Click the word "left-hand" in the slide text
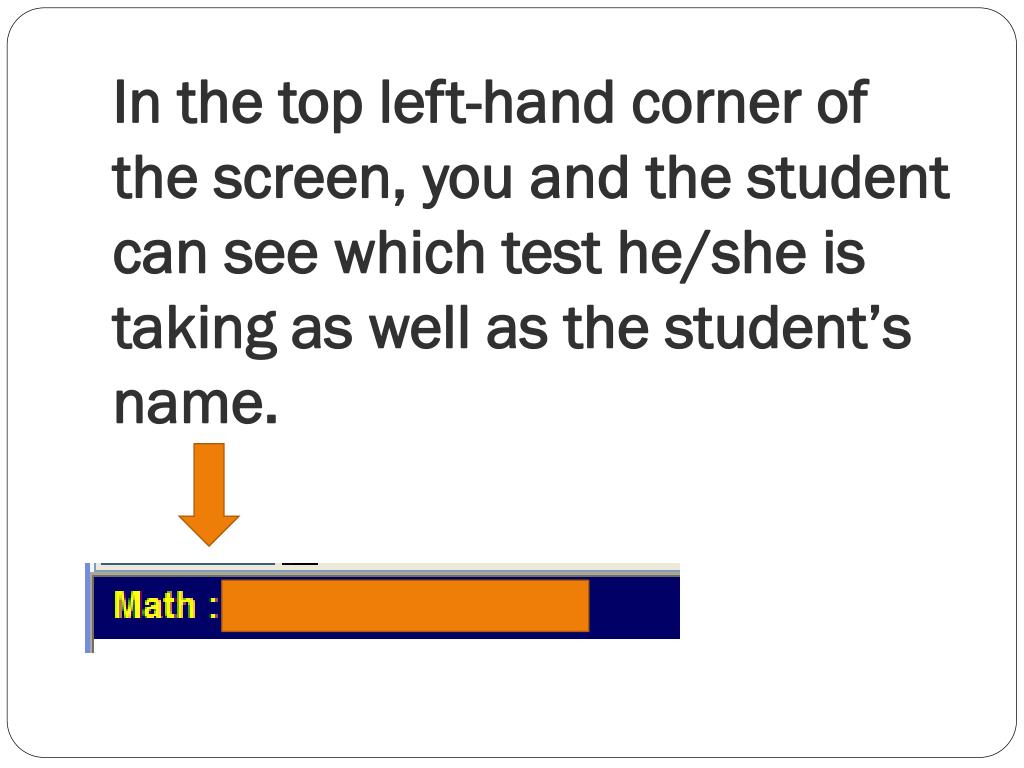 (498, 103)
